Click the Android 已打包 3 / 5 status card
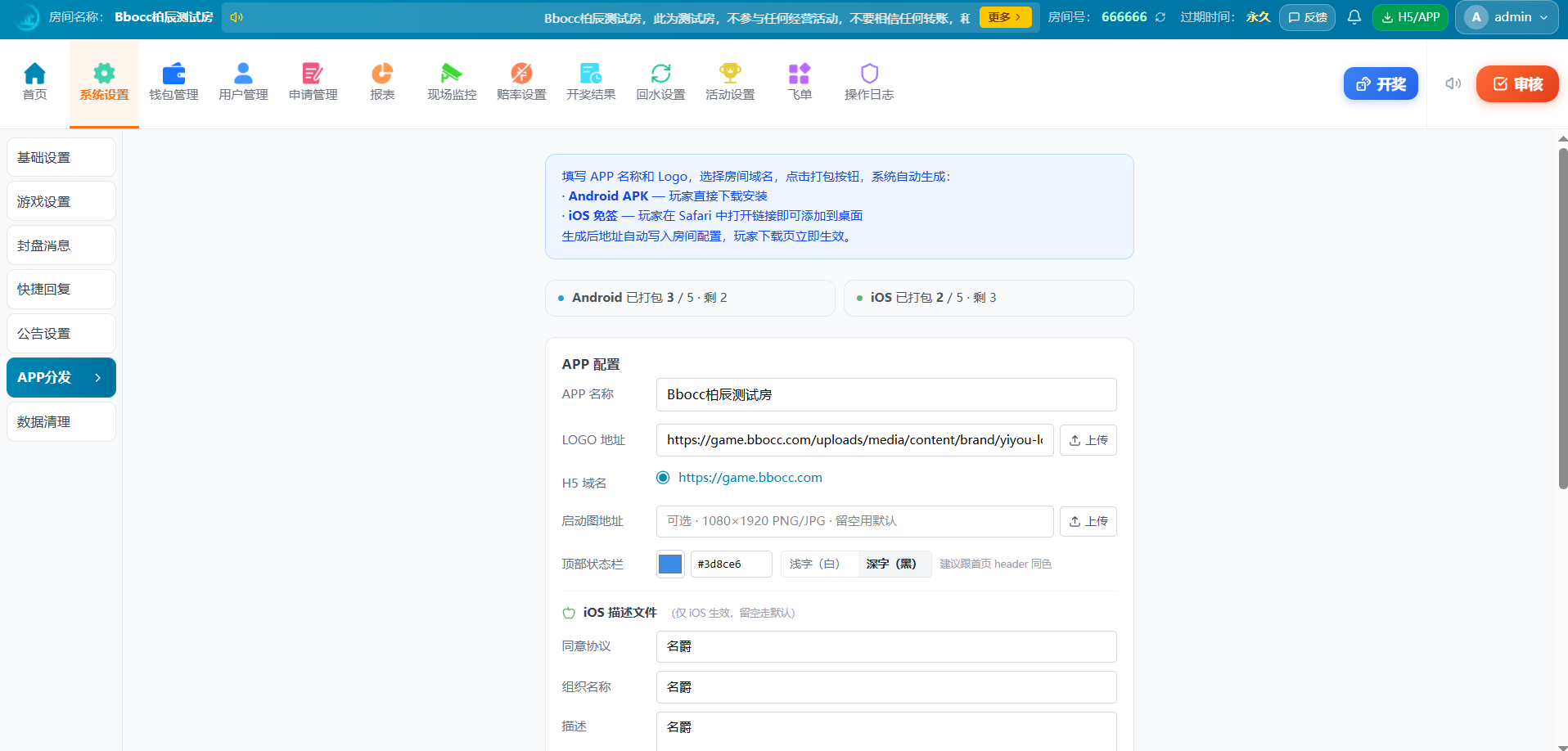 pyautogui.click(x=690, y=298)
